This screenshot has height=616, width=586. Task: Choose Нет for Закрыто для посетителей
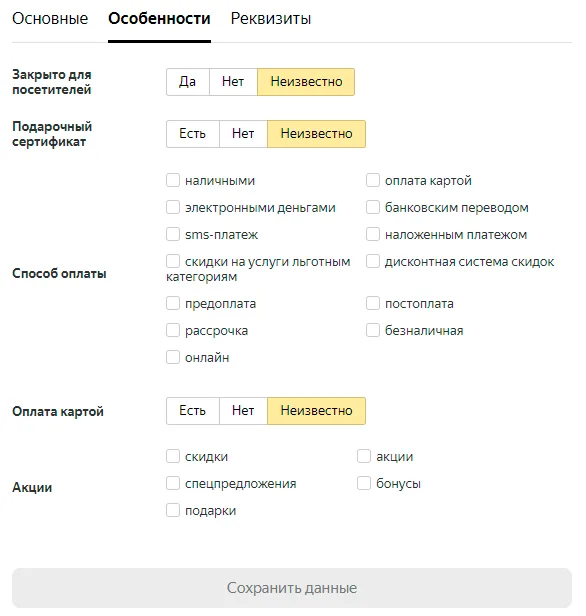[233, 82]
